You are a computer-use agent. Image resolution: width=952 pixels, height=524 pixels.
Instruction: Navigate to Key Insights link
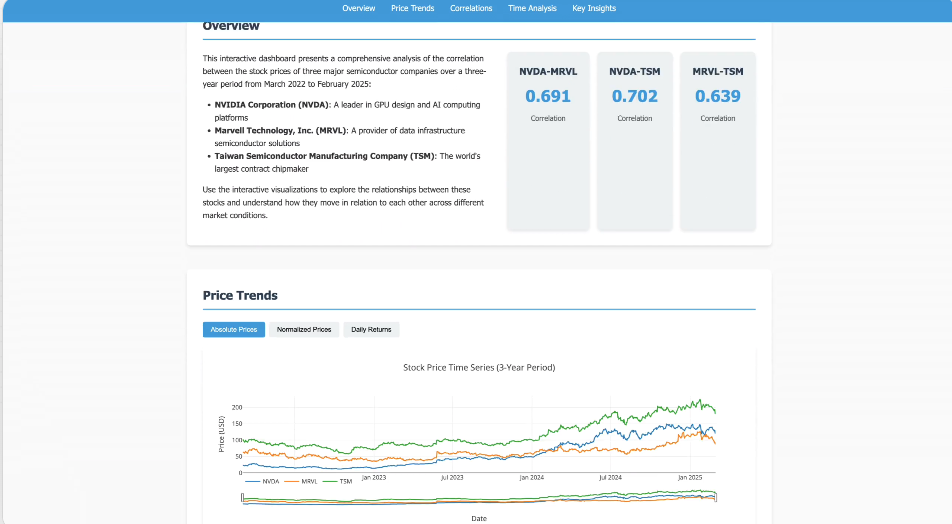pyautogui.click(x=594, y=9)
